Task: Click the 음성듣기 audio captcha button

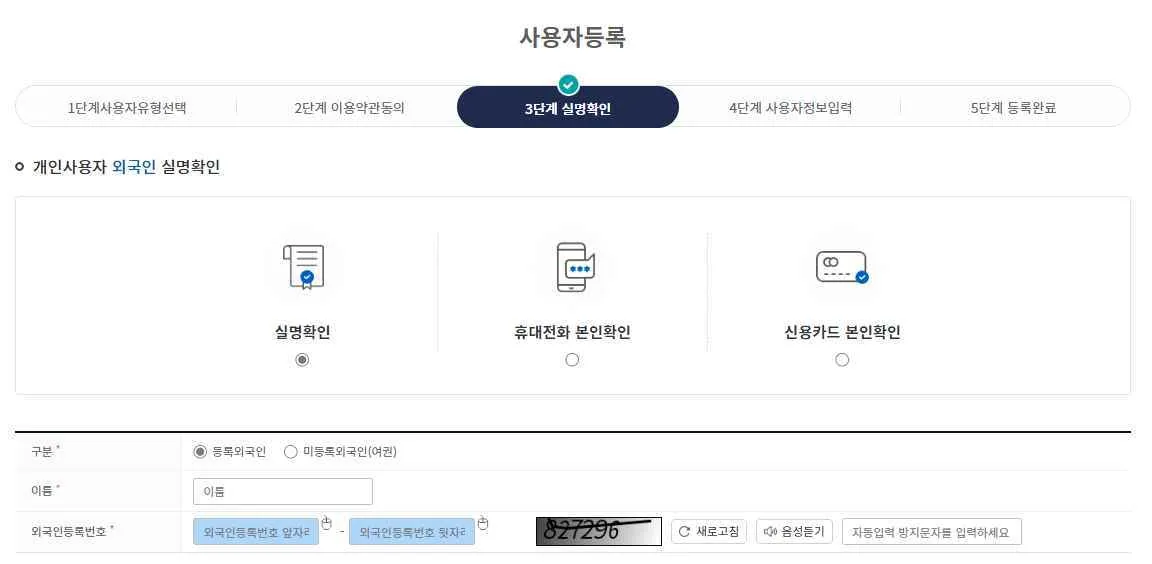Action: pos(794,531)
